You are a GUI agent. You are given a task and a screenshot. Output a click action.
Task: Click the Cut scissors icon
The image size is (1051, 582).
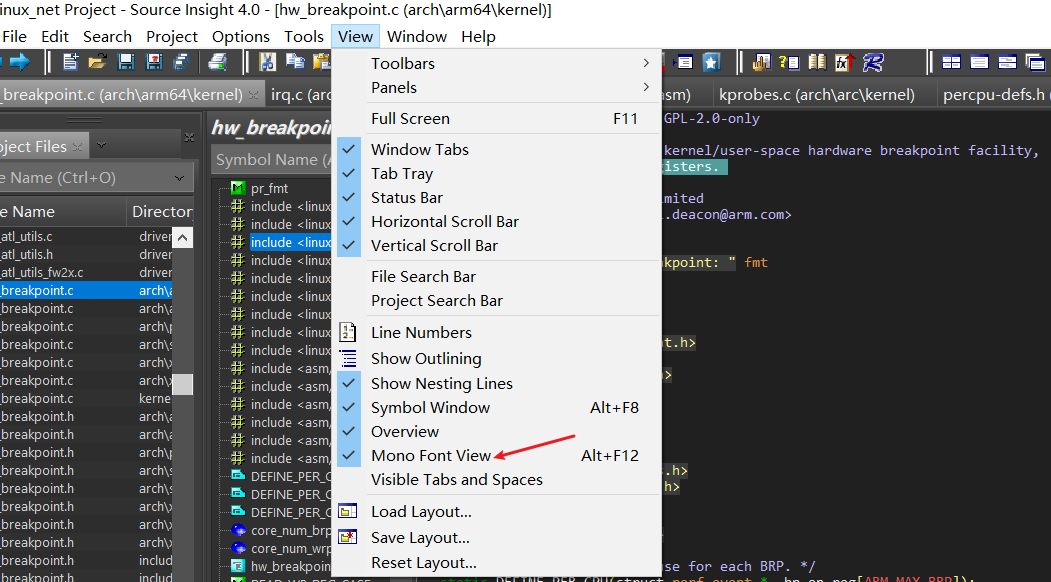click(267, 62)
